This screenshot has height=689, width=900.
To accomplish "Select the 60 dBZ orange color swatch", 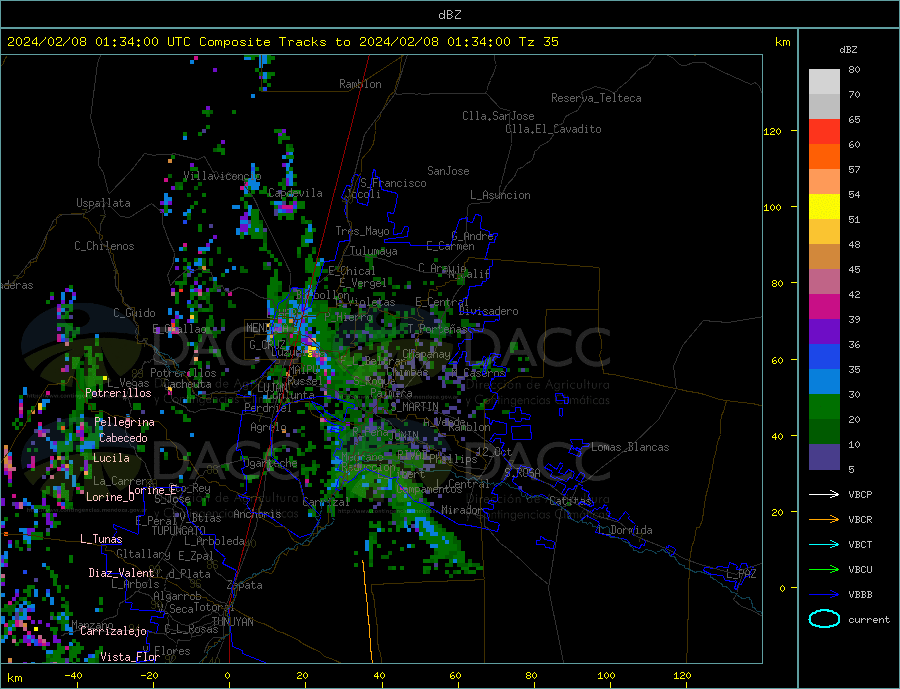I will point(824,156).
